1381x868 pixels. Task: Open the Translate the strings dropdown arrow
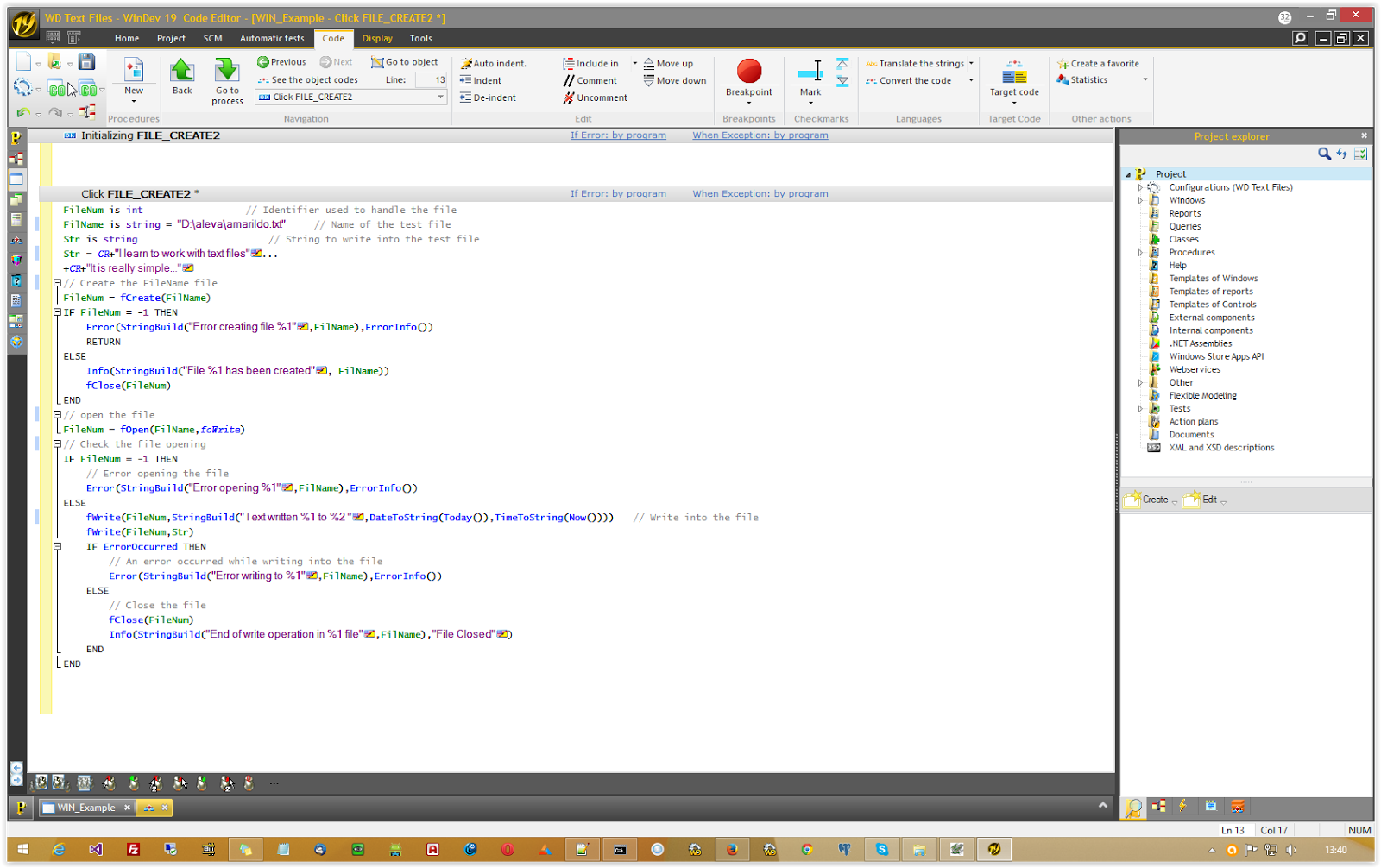(x=971, y=63)
